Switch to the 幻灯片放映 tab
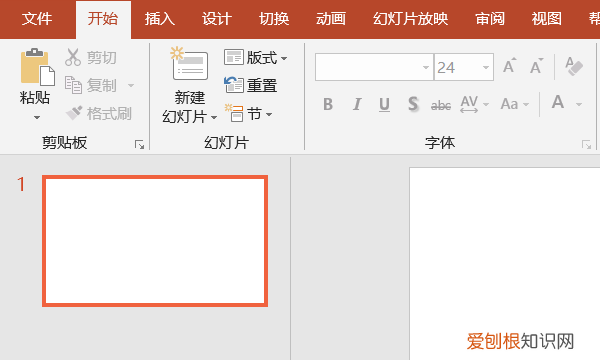This screenshot has width=600, height=360. 411,19
